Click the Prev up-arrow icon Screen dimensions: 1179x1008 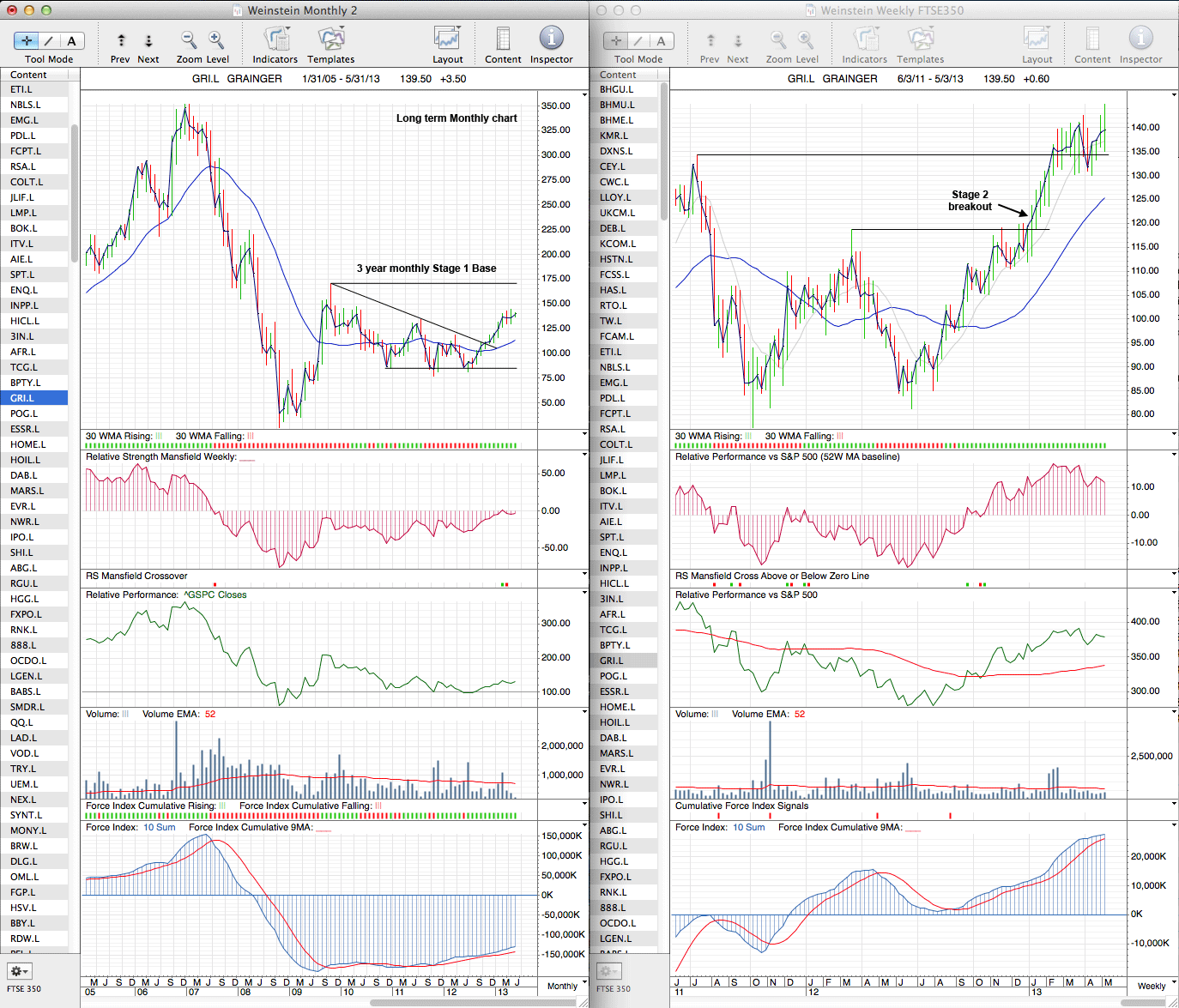click(121, 40)
